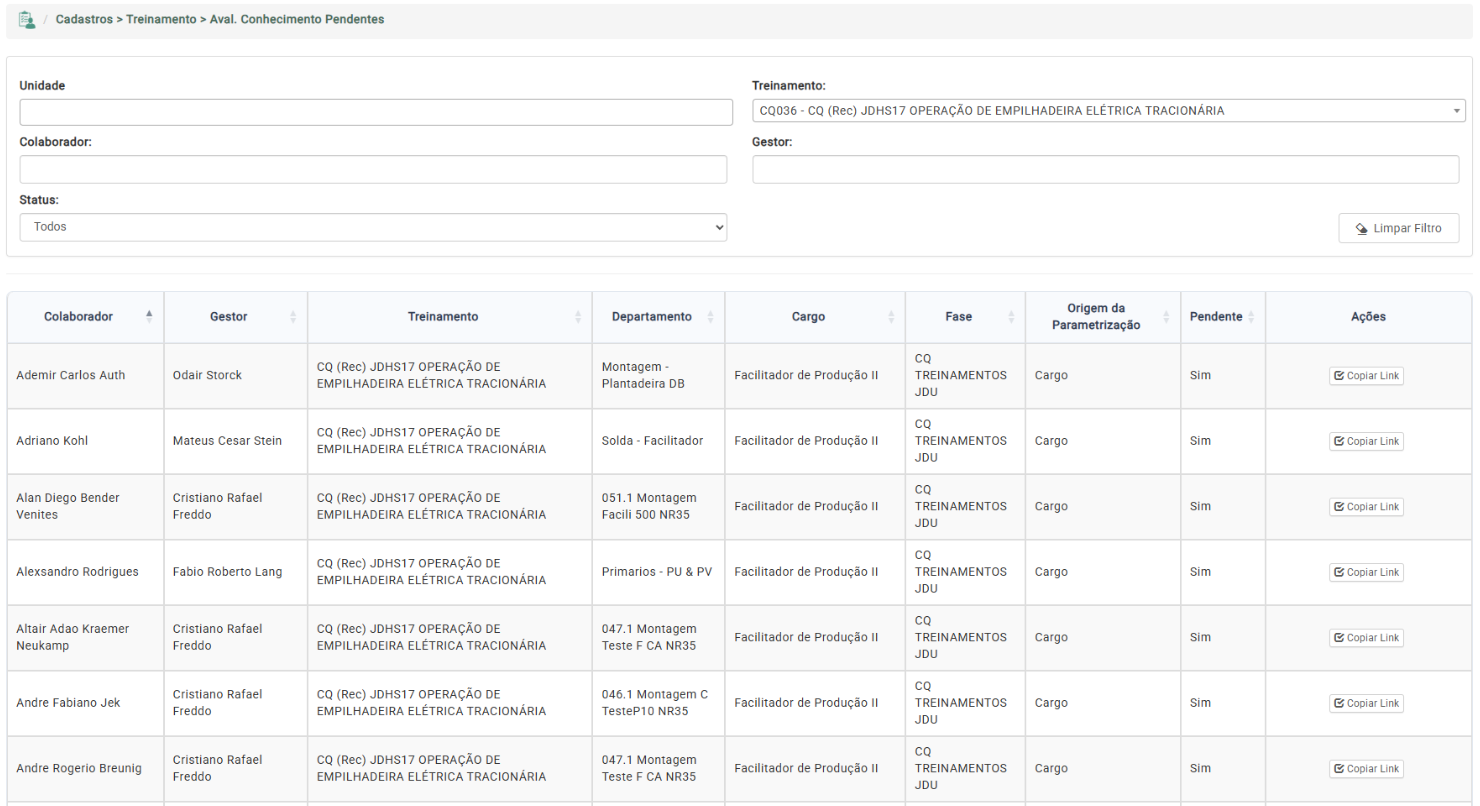Sort by Pendente column sort icon
This screenshot has width=1480, height=806.
[1251, 316]
